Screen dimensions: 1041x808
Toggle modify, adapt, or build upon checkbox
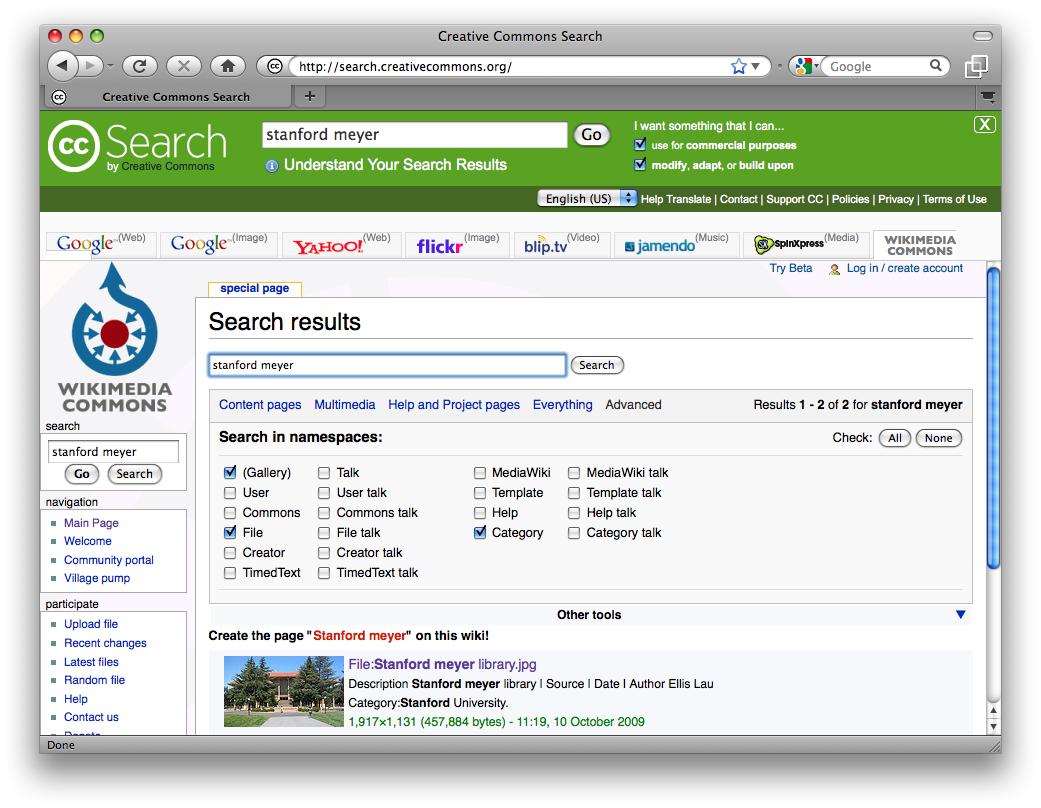coord(640,165)
